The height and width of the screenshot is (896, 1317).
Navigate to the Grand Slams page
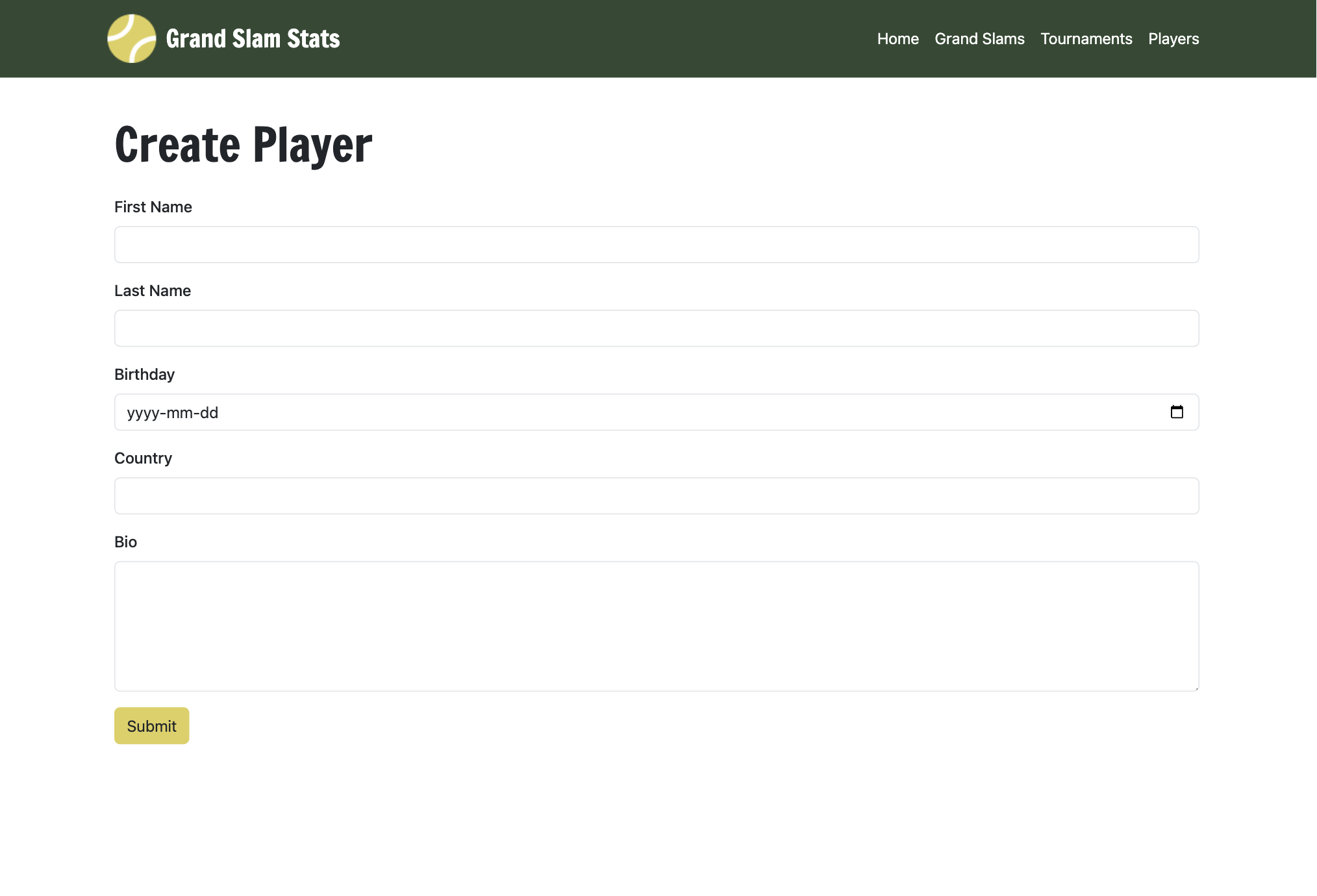(x=979, y=39)
